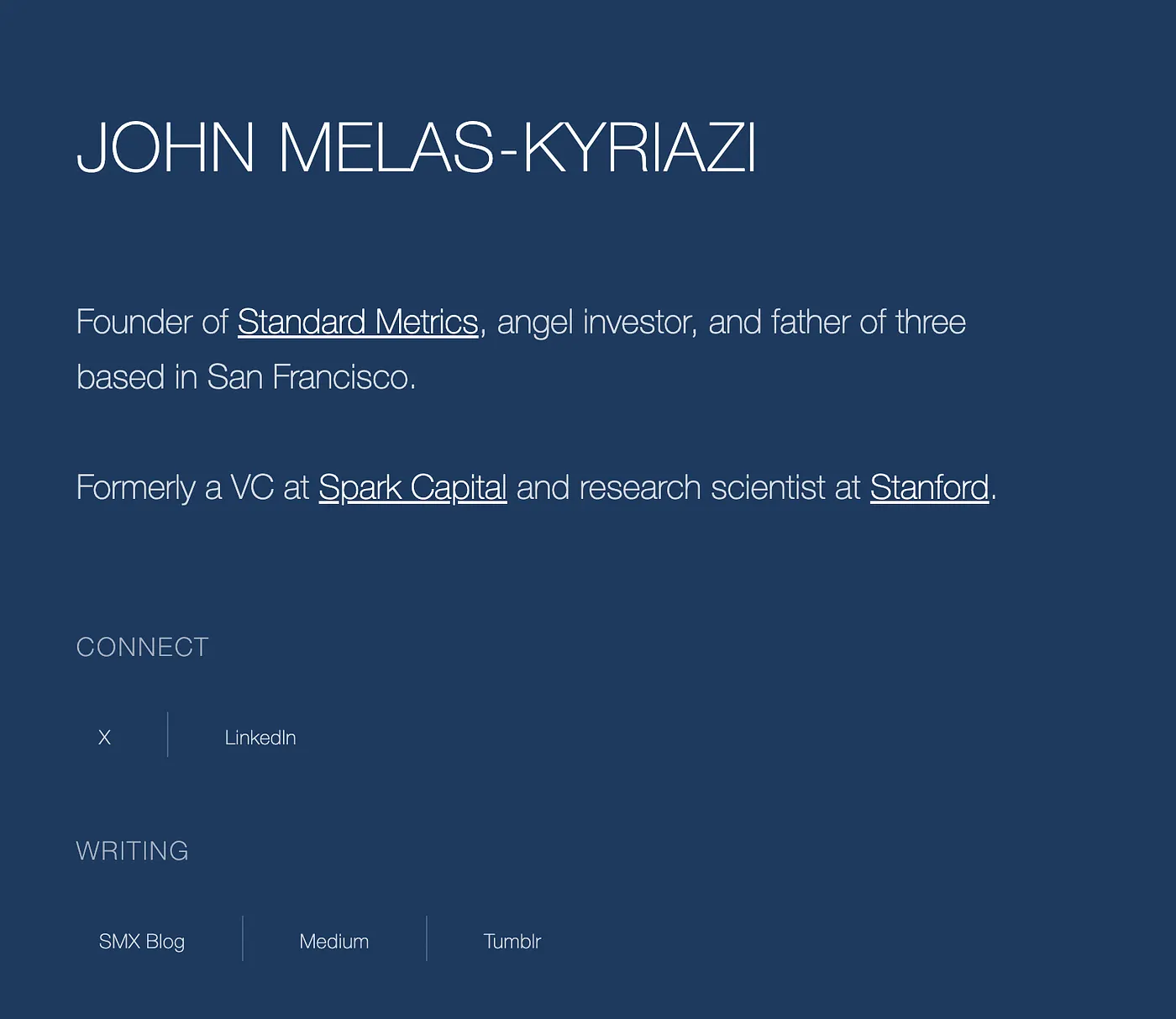Viewport: 1176px width, 1019px height.
Task: Click the divider between SMX Blog and Medium
Action: (243, 938)
